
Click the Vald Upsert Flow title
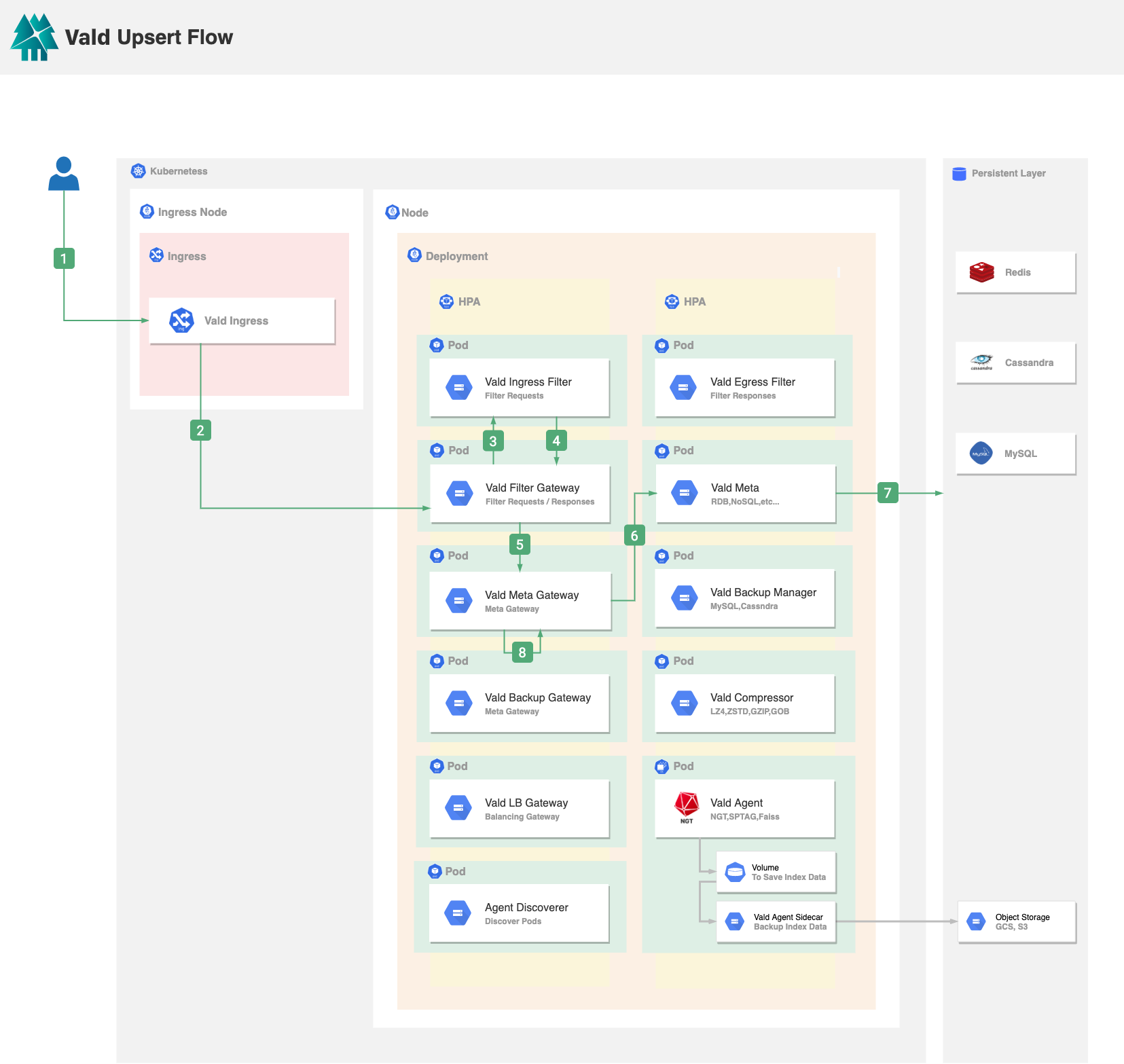(x=149, y=37)
